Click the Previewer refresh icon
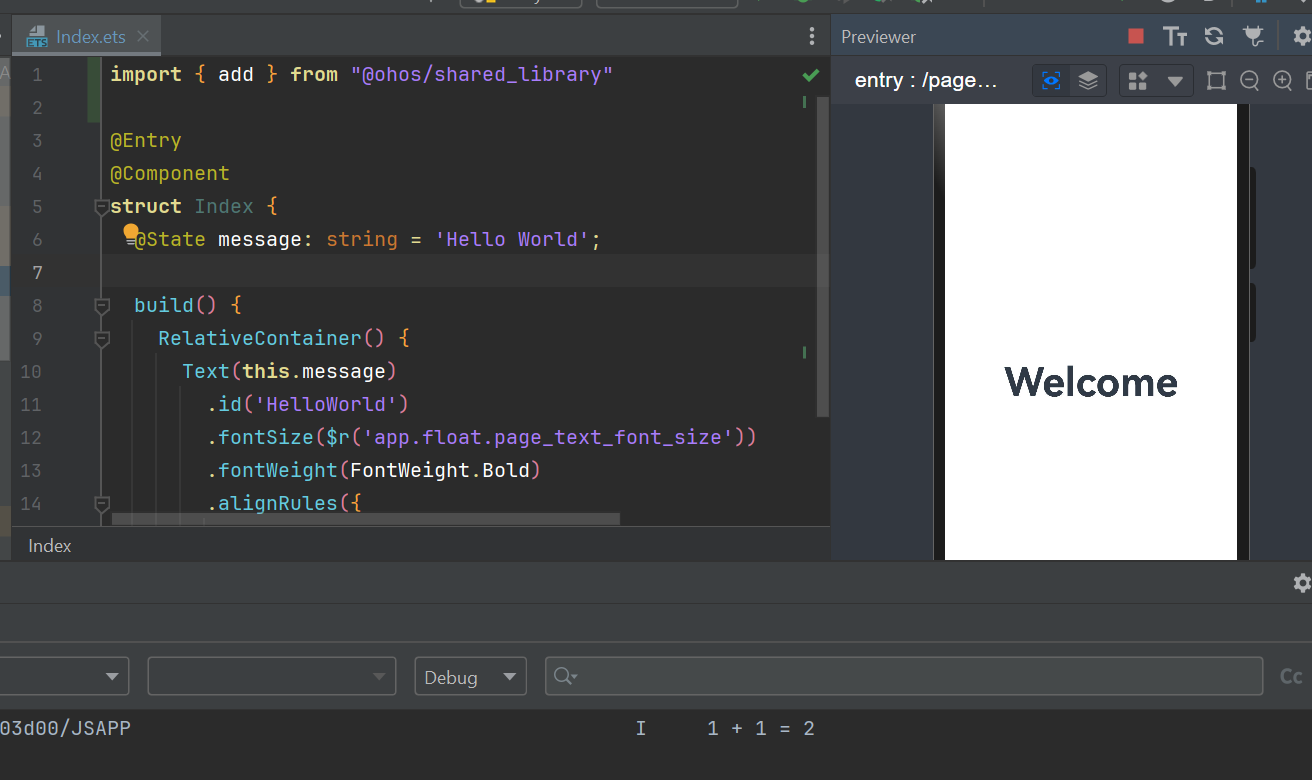 click(x=1214, y=37)
